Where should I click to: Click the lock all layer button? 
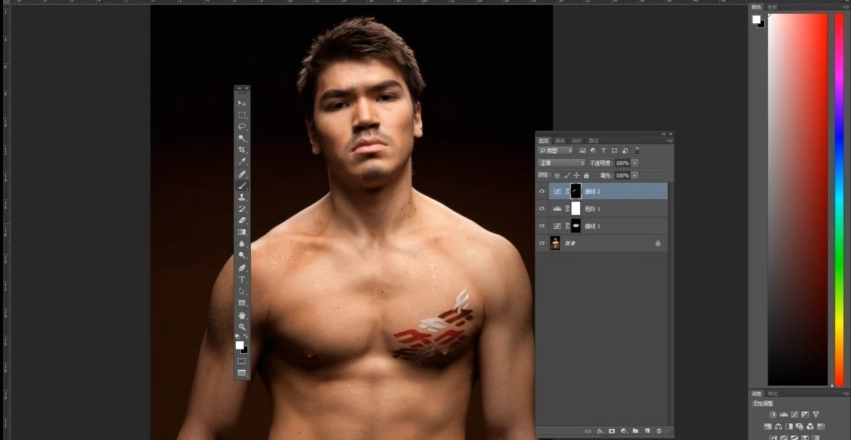tap(588, 175)
